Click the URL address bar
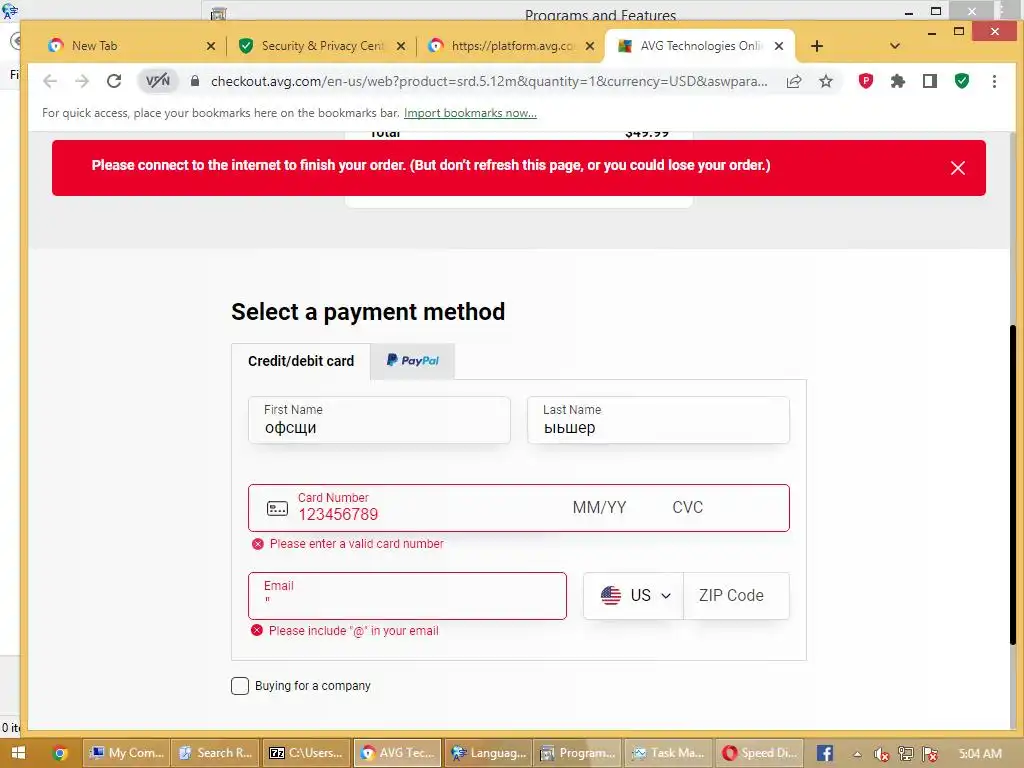Screen dimensions: 1024x768 pos(488,81)
